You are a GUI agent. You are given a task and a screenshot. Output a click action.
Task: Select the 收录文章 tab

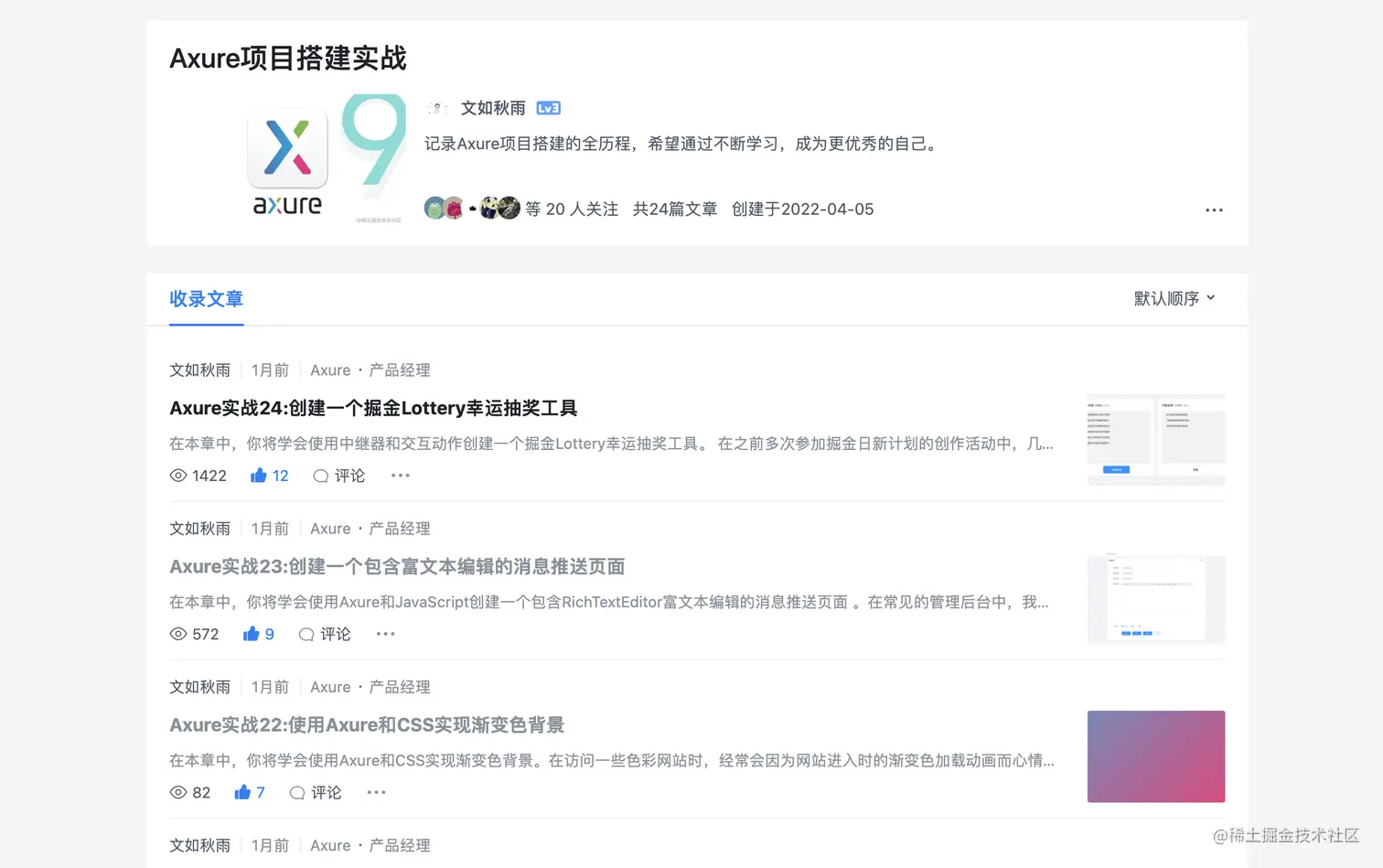pyautogui.click(x=206, y=299)
